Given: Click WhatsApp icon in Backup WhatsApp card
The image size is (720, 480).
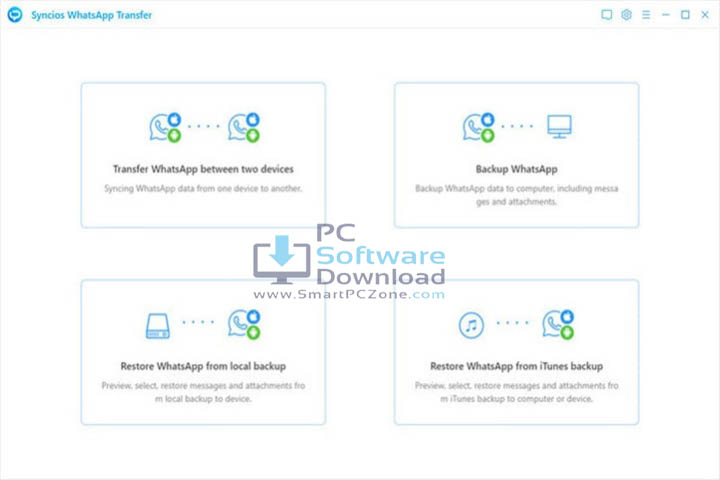Looking at the screenshot, I should [478, 127].
